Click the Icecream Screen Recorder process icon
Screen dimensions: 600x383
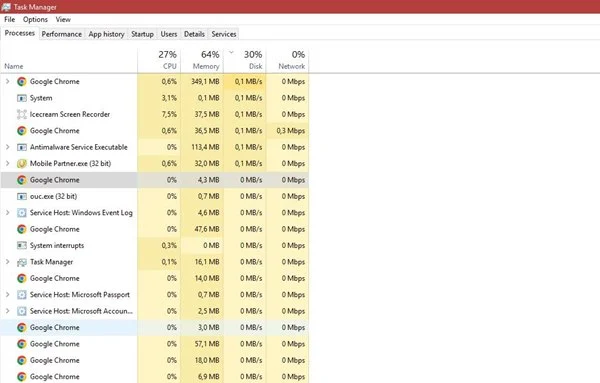[x=22, y=114]
